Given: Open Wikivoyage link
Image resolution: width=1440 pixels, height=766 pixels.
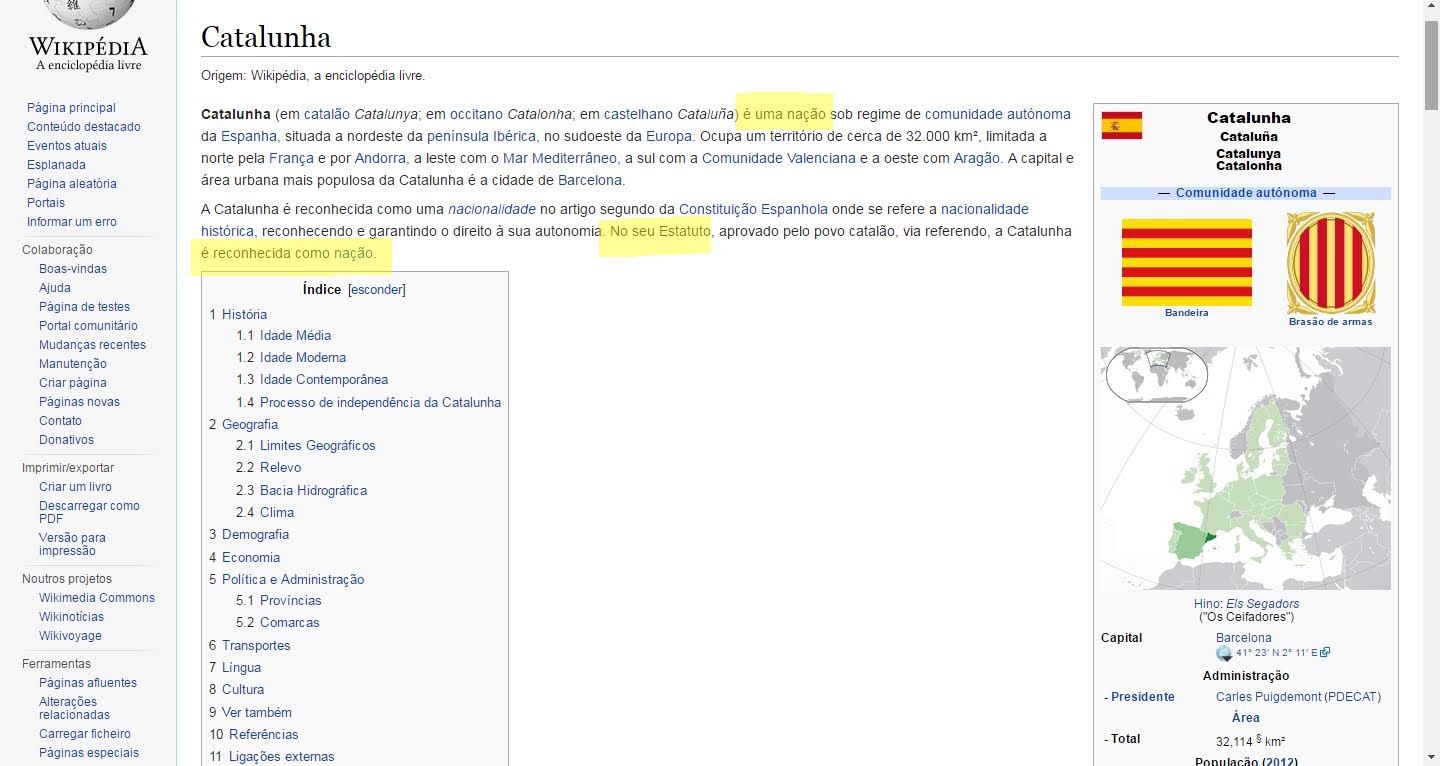Looking at the screenshot, I should click(70, 635).
